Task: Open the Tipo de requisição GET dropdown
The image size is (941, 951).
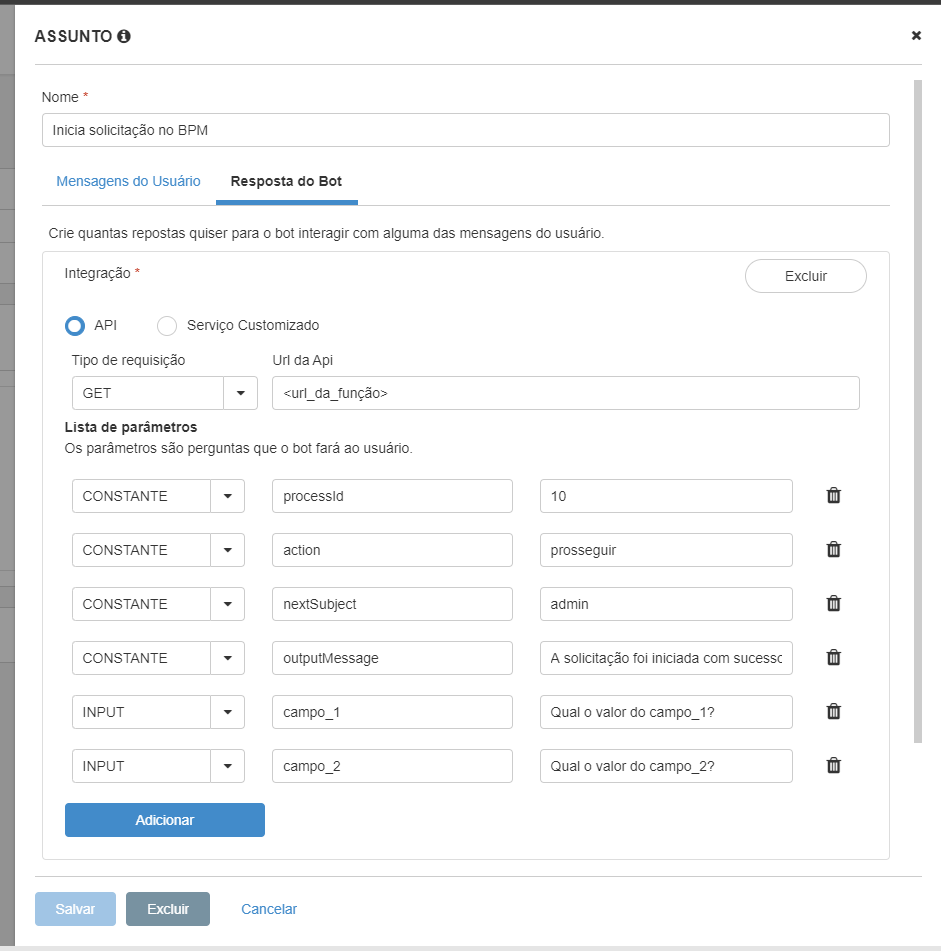Action: pyautogui.click(x=240, y=393)
